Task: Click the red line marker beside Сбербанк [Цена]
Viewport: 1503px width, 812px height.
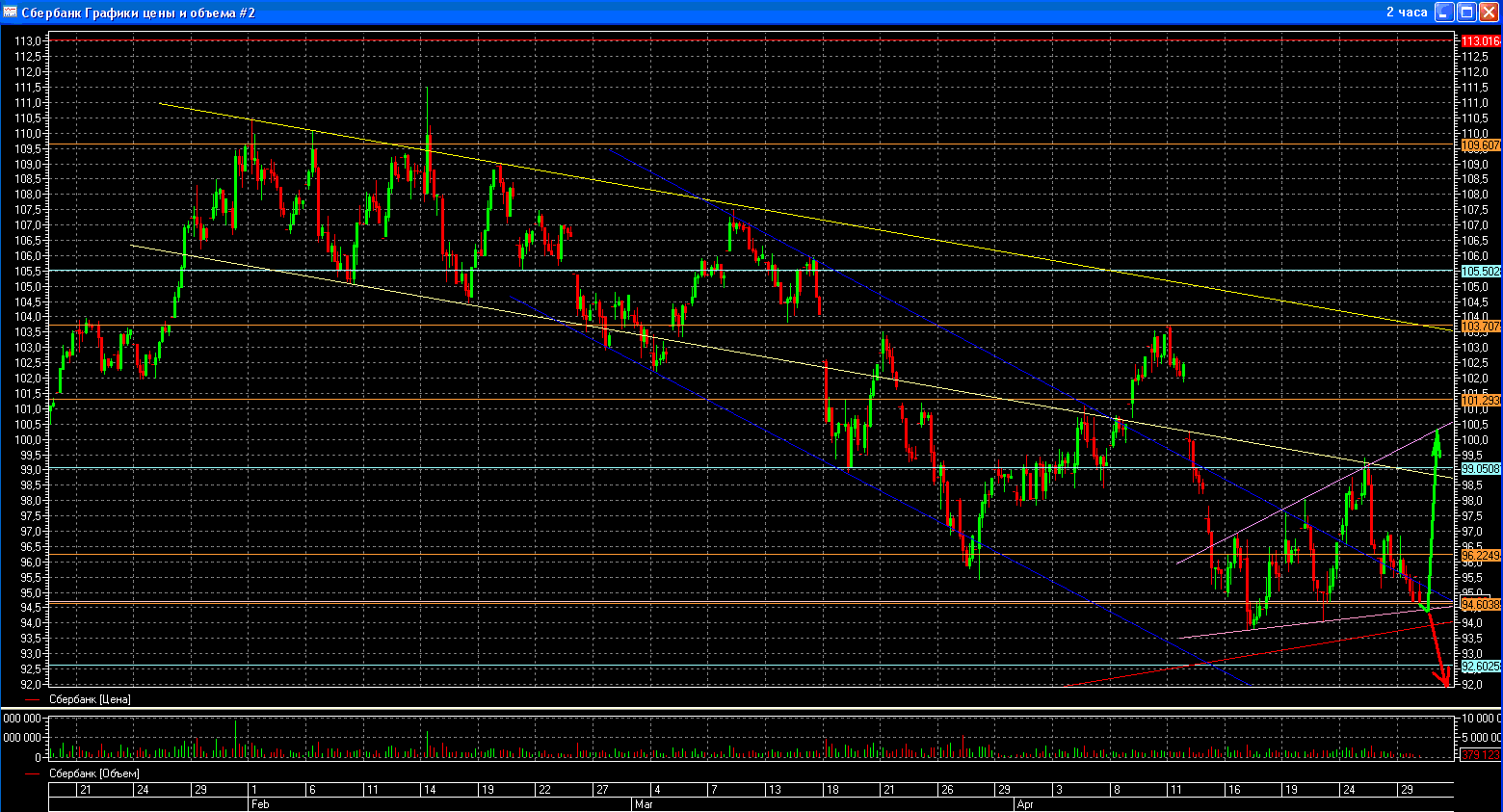Action: click(34, 700)
